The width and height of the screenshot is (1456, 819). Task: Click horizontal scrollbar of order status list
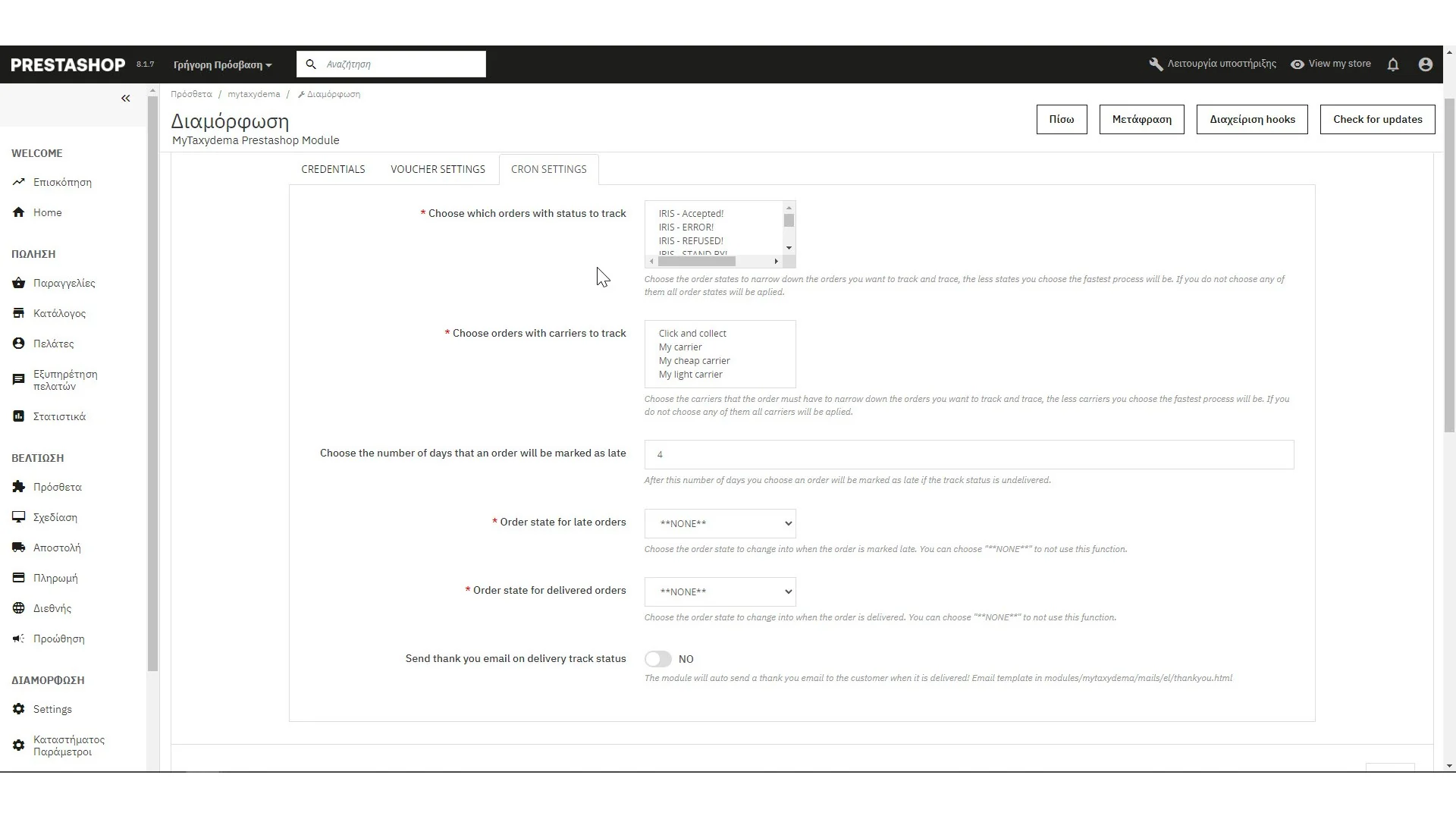(697, 261)
